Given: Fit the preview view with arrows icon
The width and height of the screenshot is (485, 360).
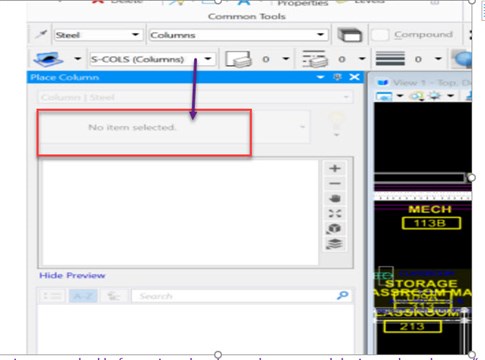Looking at the screenshot, I should point(335,214).
